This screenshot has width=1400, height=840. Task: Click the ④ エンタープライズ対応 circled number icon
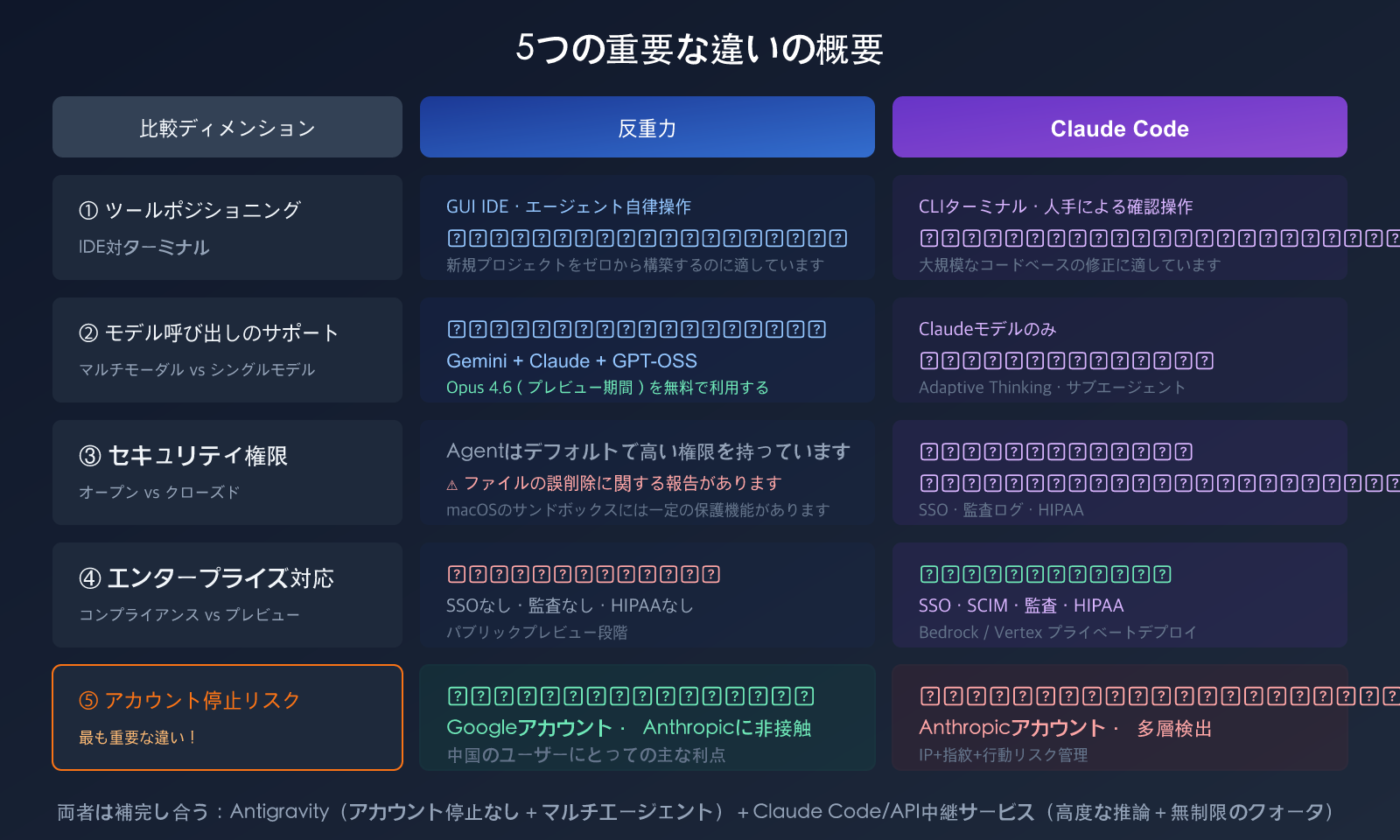89,577
